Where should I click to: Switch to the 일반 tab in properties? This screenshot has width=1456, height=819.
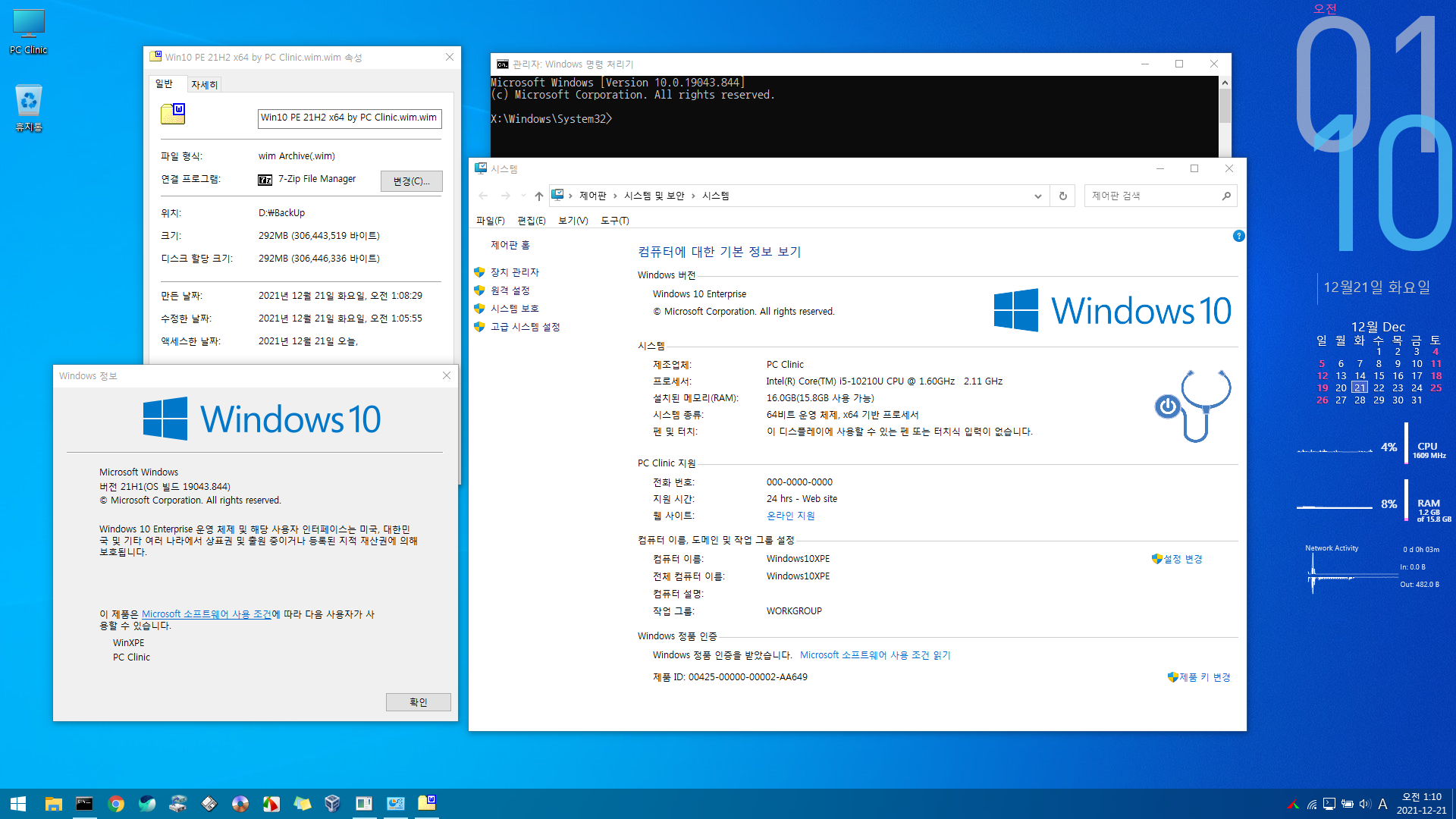tap(165, 84)
